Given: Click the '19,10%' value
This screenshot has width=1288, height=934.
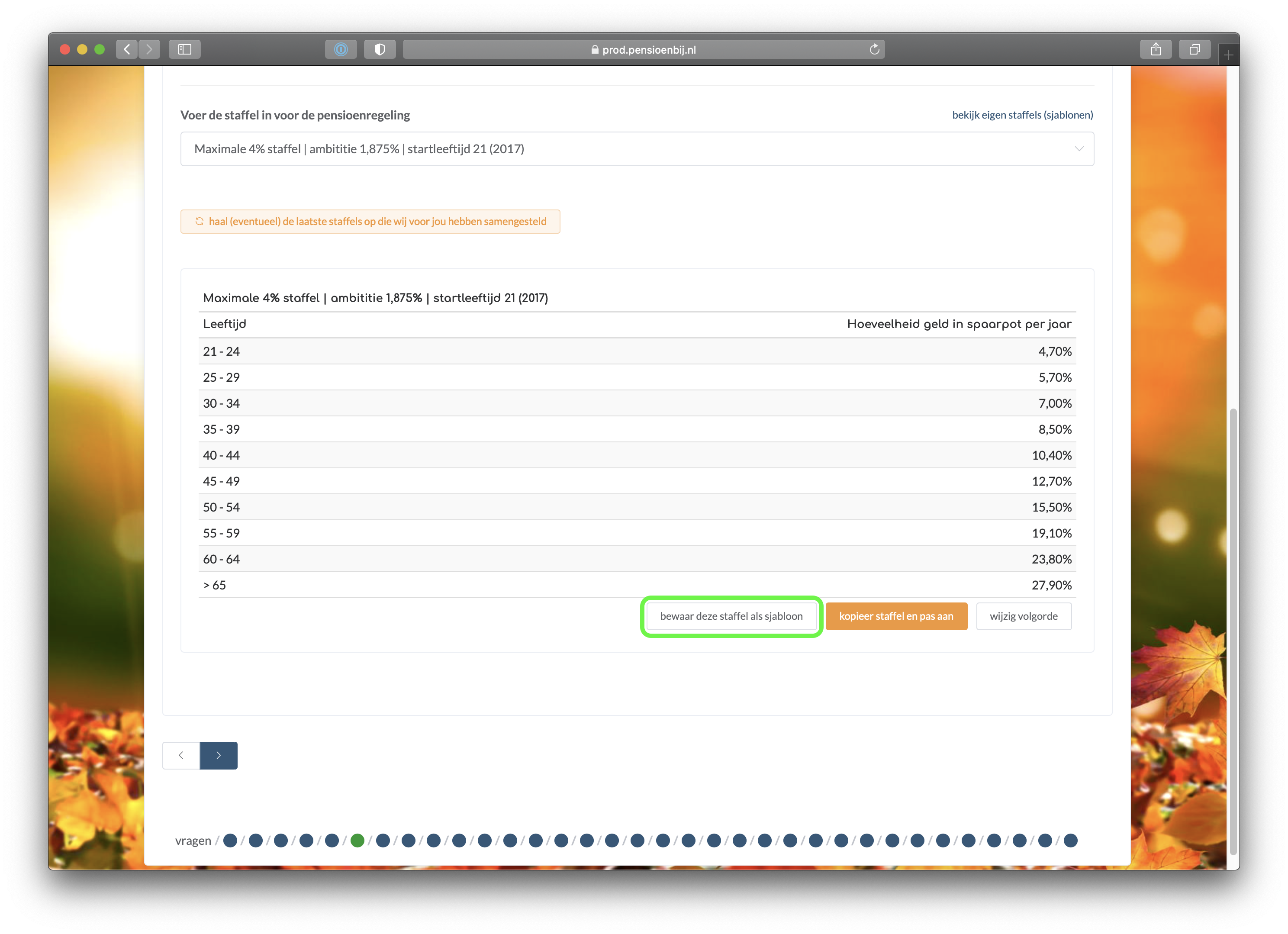Looking at the screenshot, I should (1051, 533).
